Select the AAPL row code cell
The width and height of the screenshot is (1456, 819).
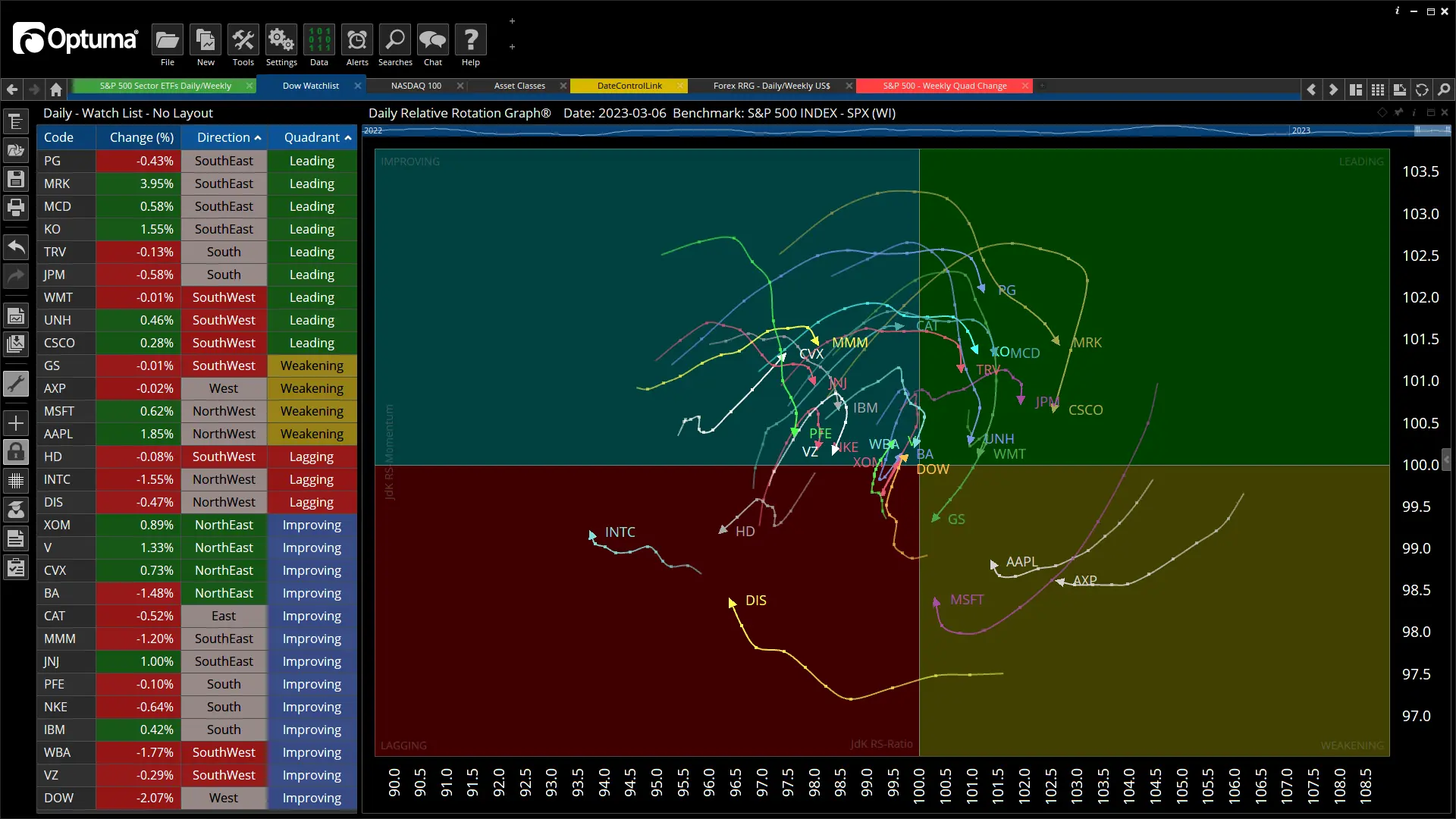click(67, 434)
